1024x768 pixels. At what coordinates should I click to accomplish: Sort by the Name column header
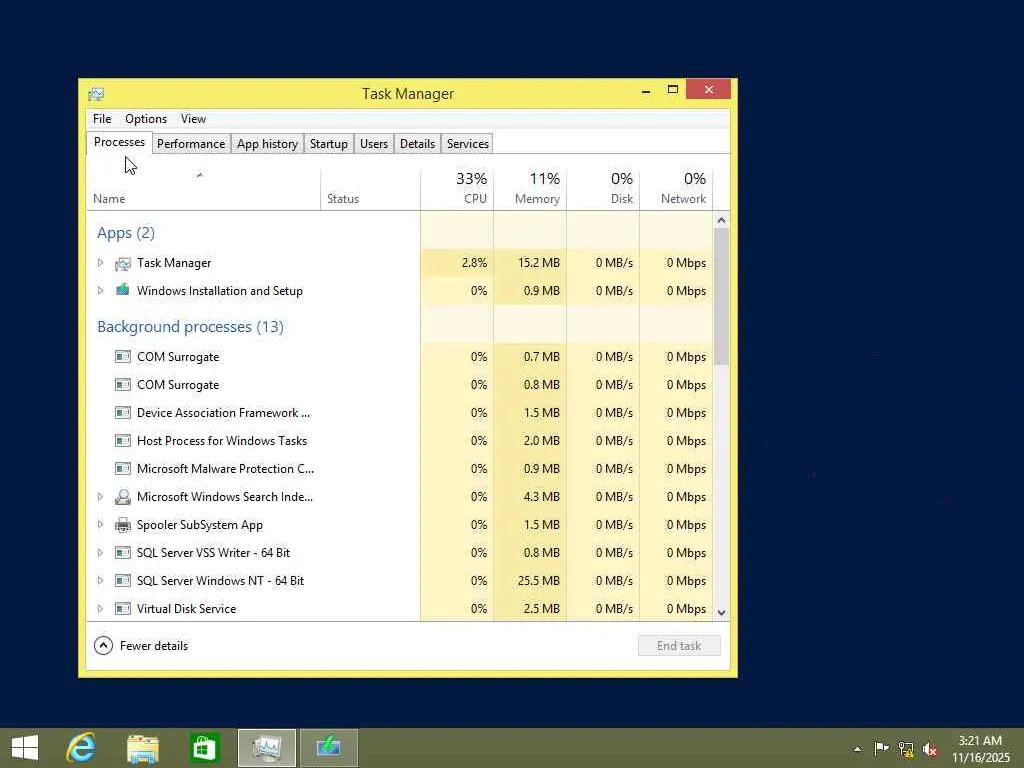[203, 189]
